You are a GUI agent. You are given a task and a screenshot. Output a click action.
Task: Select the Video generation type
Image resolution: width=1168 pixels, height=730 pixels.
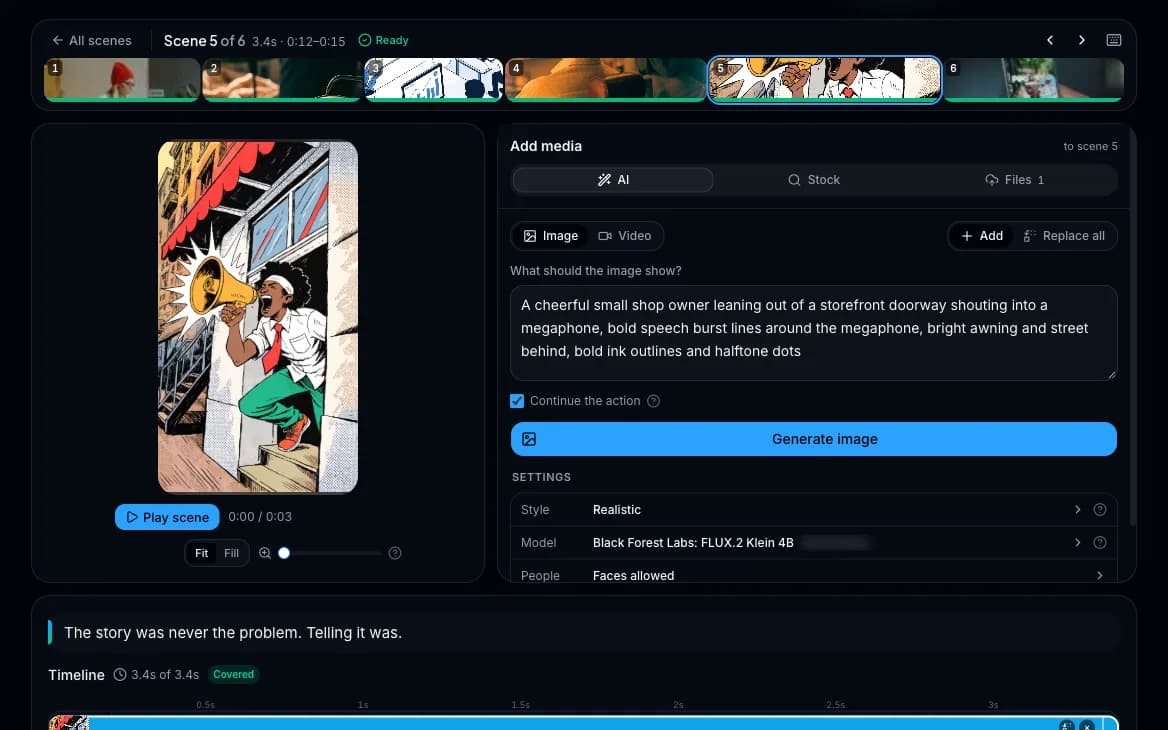pos(625,236)
